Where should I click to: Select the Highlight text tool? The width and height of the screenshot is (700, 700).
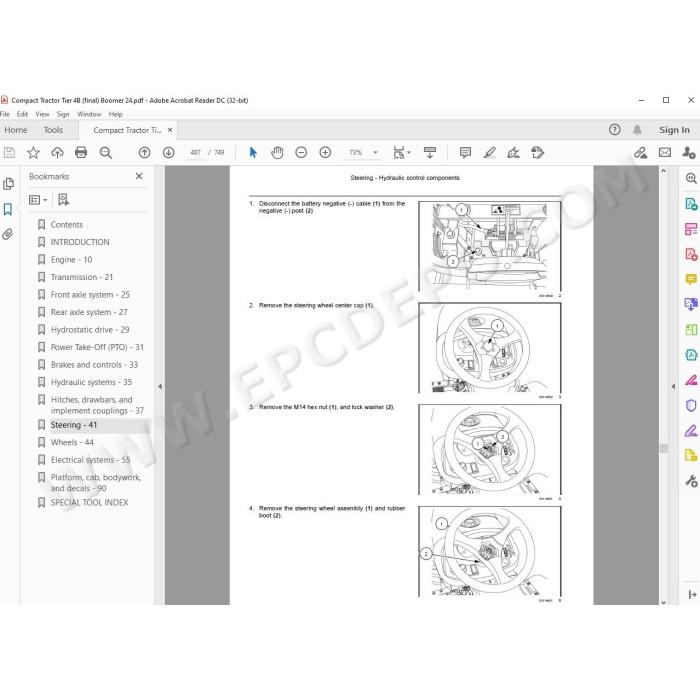click(489, 153)
